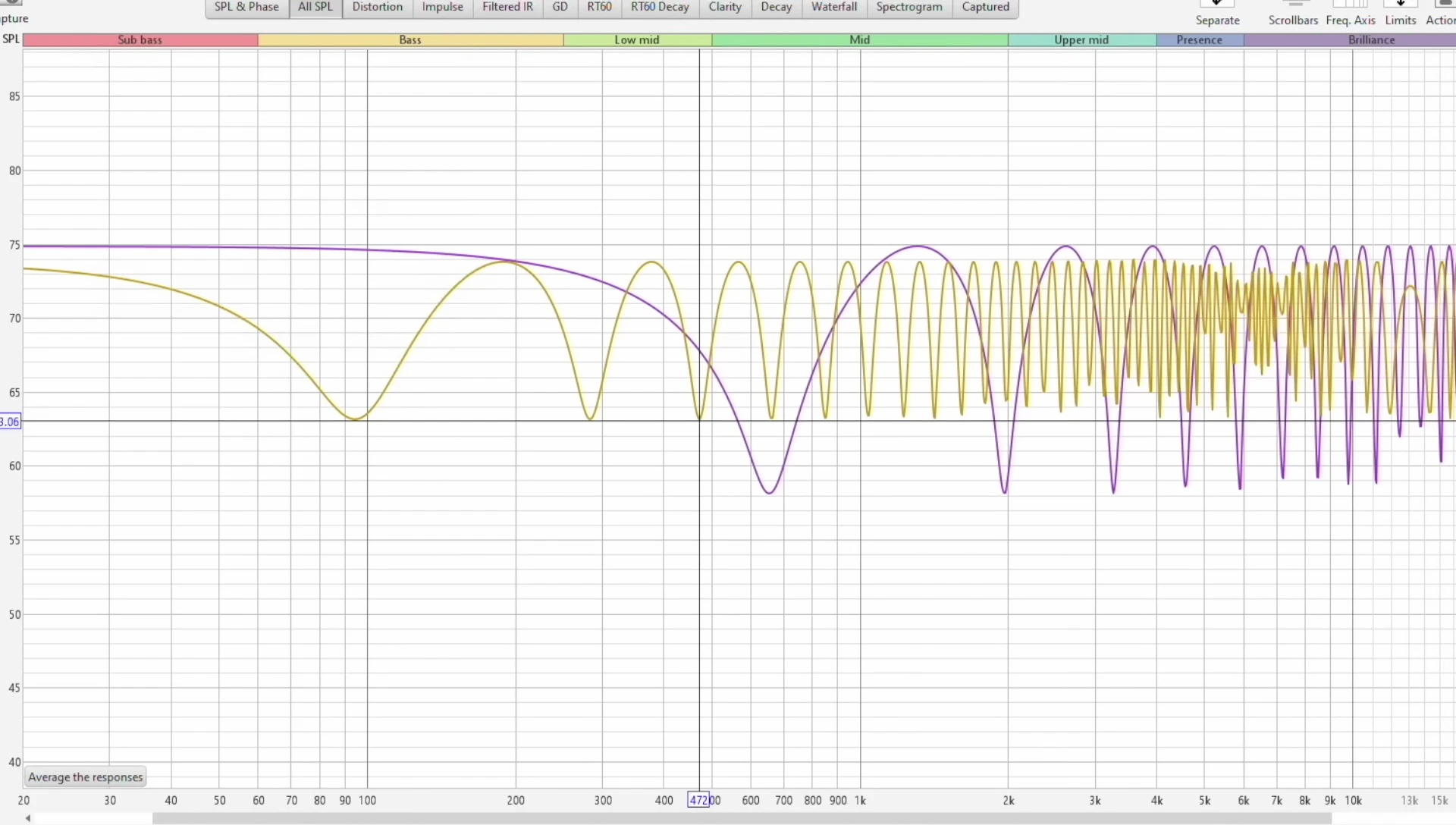Click the Presence band label
Image resolution: width=1456 pixels, height=825 pixels.
click(1200, 40)
